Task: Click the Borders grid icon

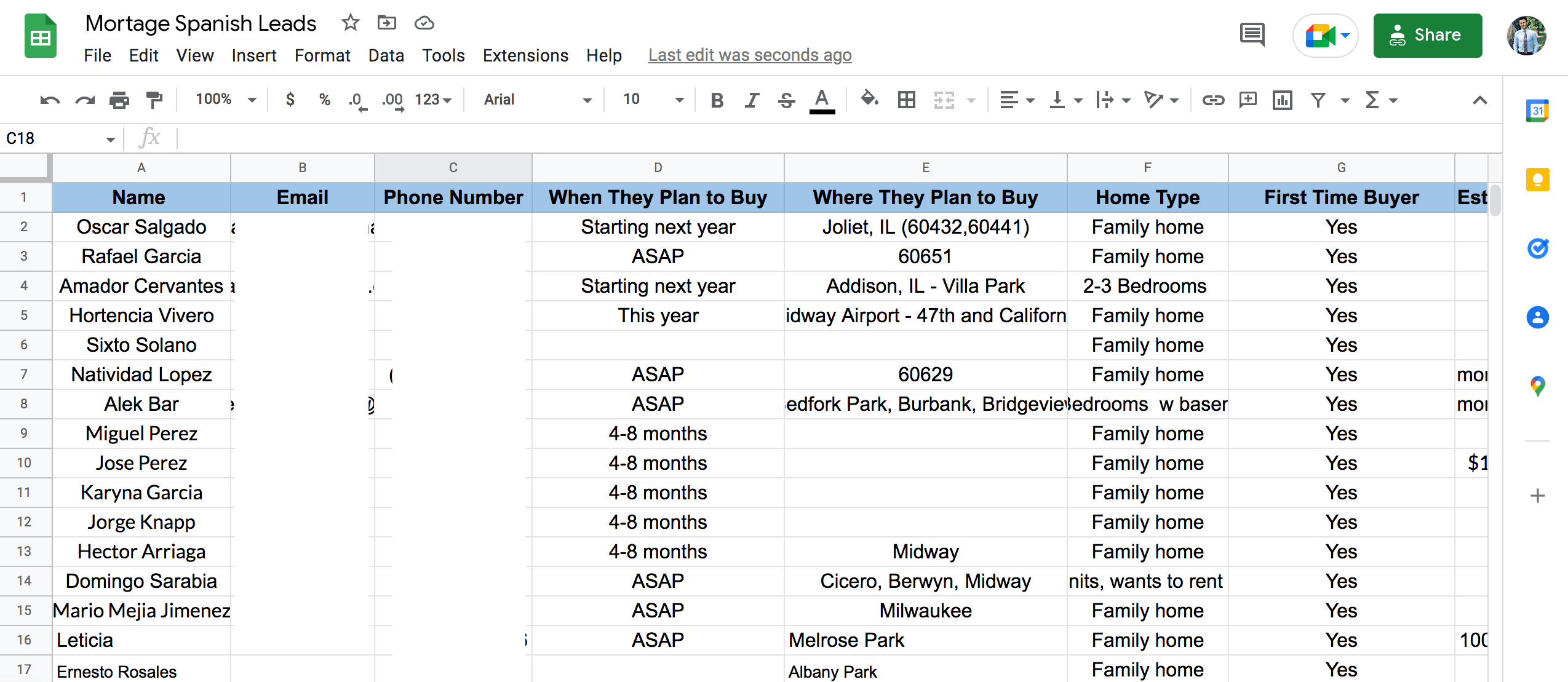Action: click(906, 100)
